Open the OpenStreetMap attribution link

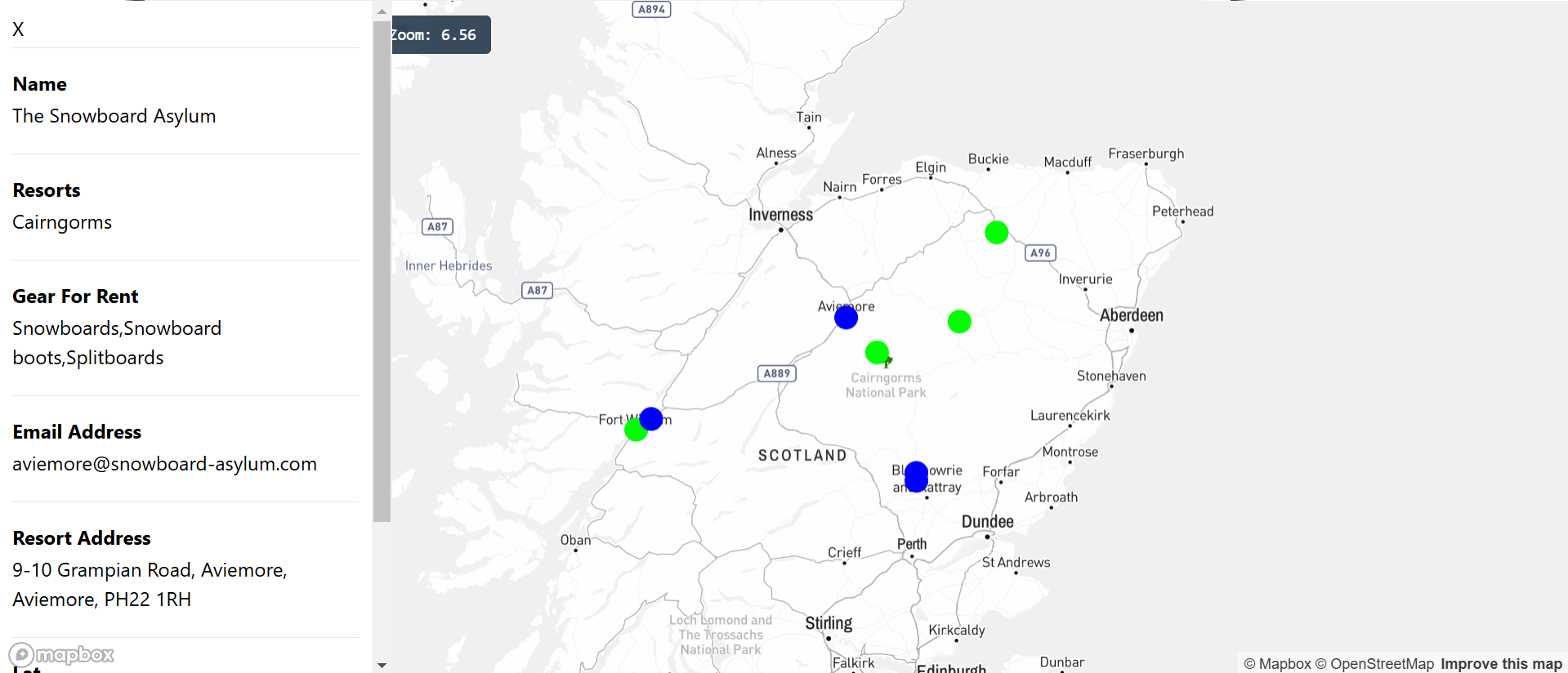1374,664
